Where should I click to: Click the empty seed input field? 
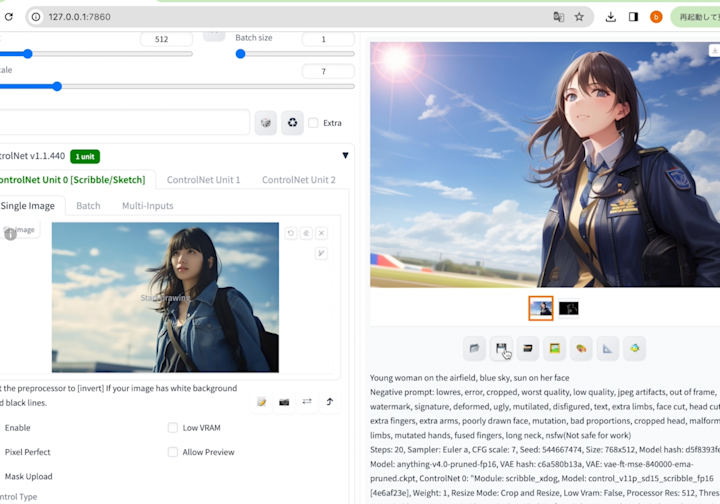(124, 122)
